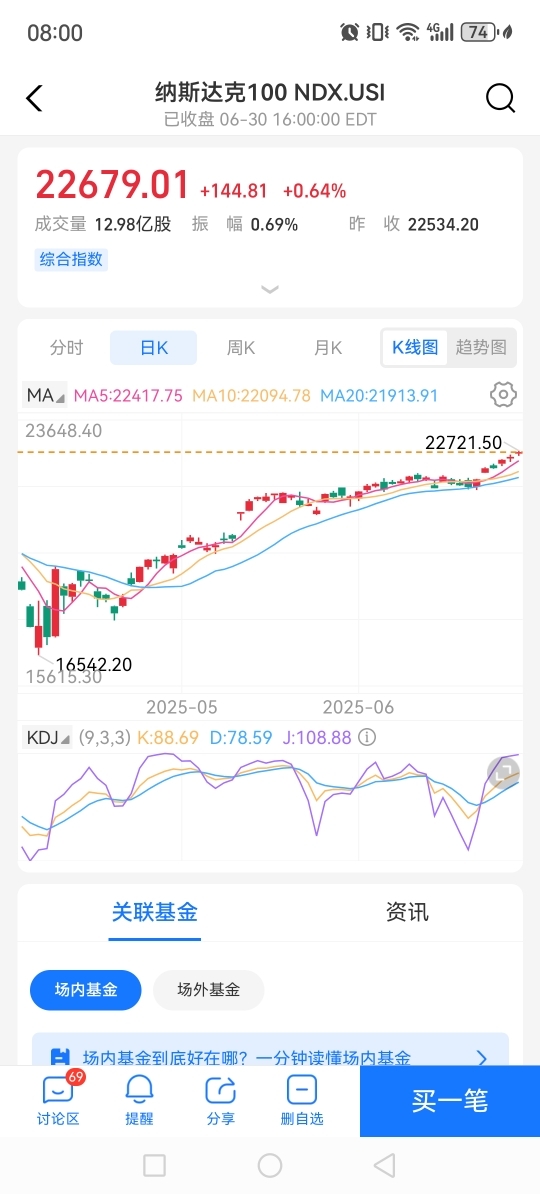This screenshot has height=1194, width=540.
Task: Switch to 周K tab
Action: pos(241,348)
